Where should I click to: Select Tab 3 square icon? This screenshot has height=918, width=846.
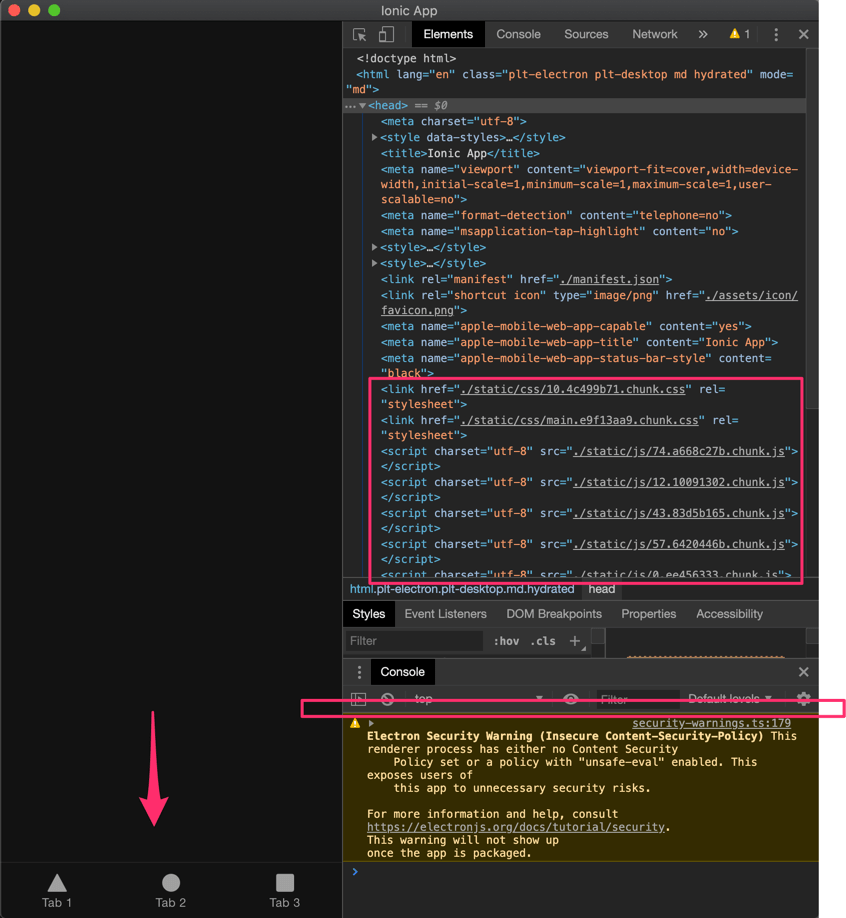click(285, 883)
